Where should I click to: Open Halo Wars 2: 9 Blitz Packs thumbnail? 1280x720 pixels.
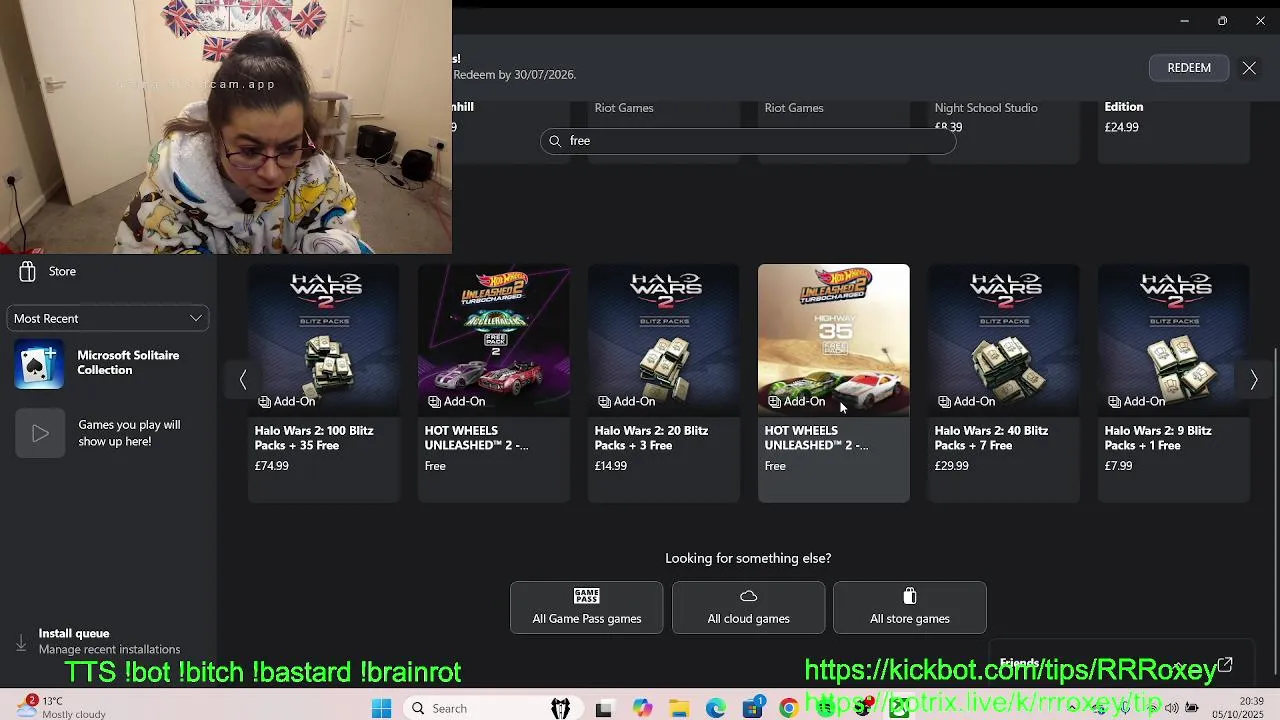[1173, 340]
